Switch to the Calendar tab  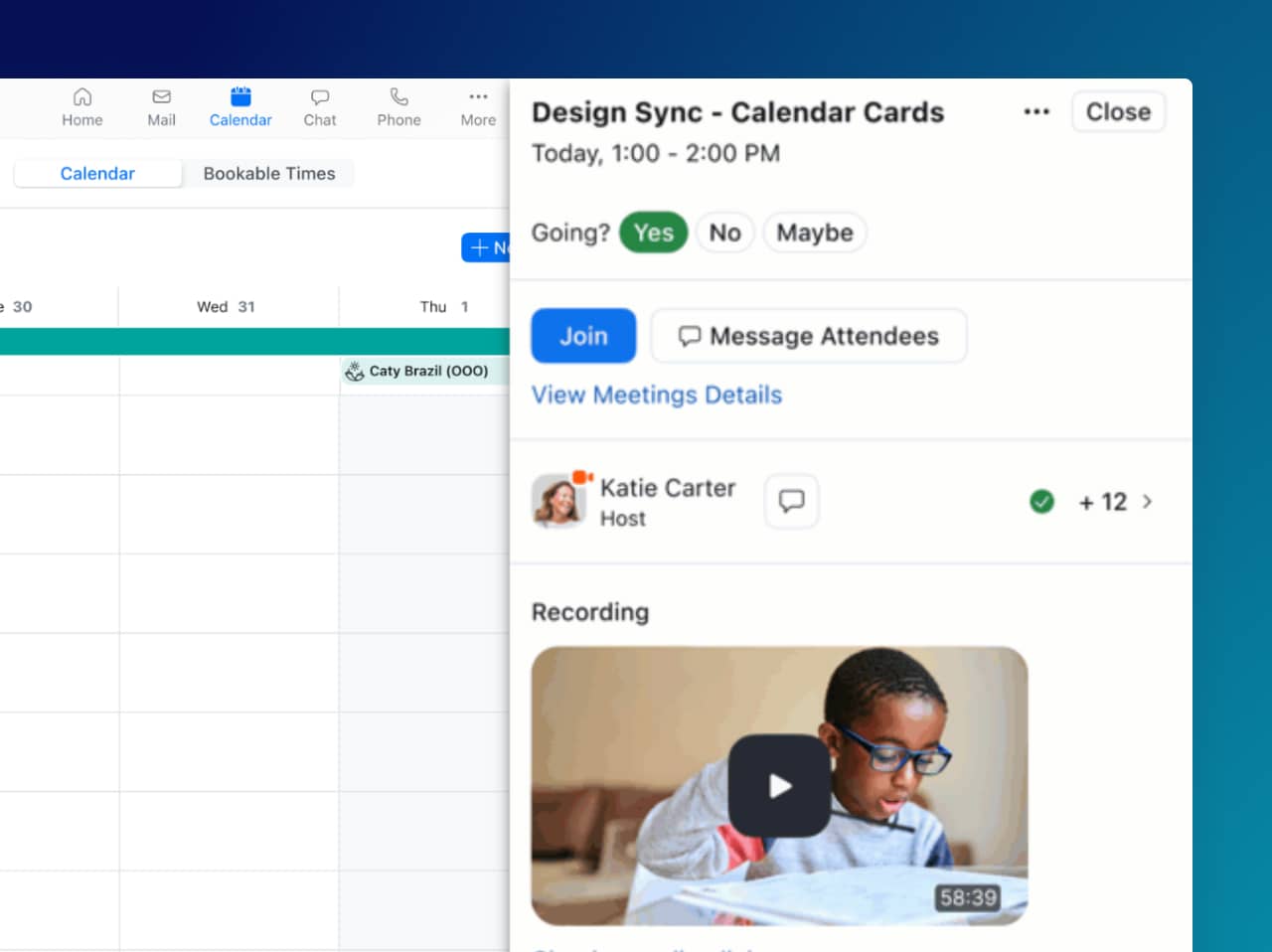[97, 173]
